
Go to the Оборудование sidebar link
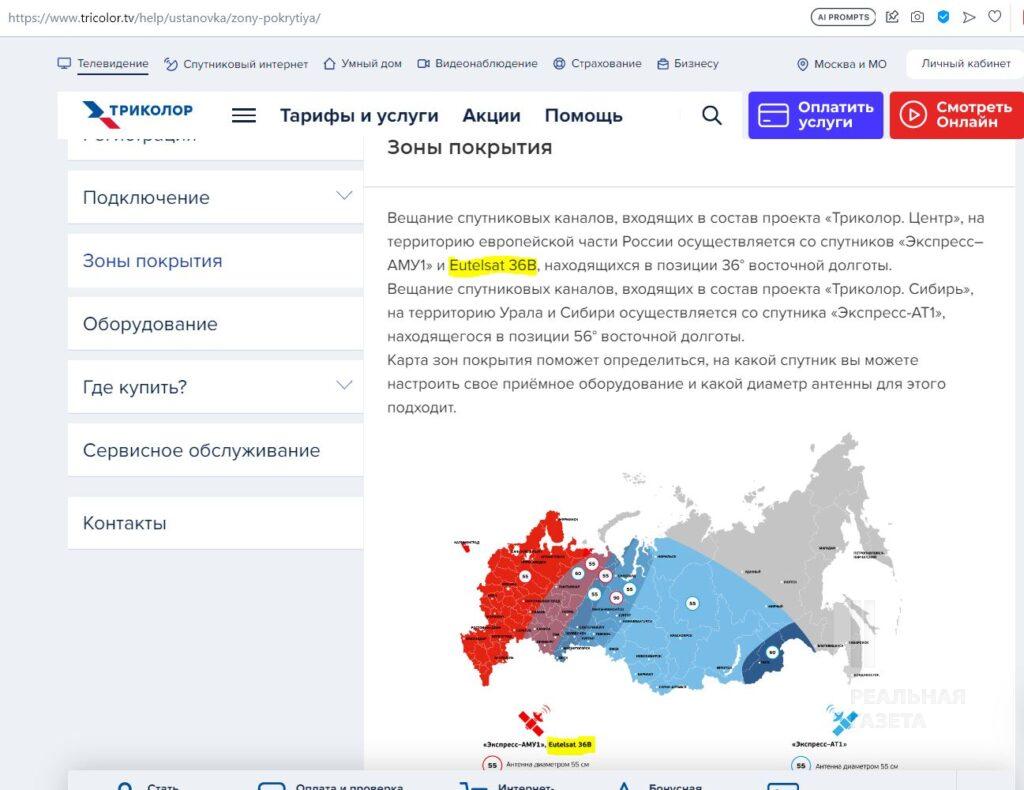(x=150, y=324)
